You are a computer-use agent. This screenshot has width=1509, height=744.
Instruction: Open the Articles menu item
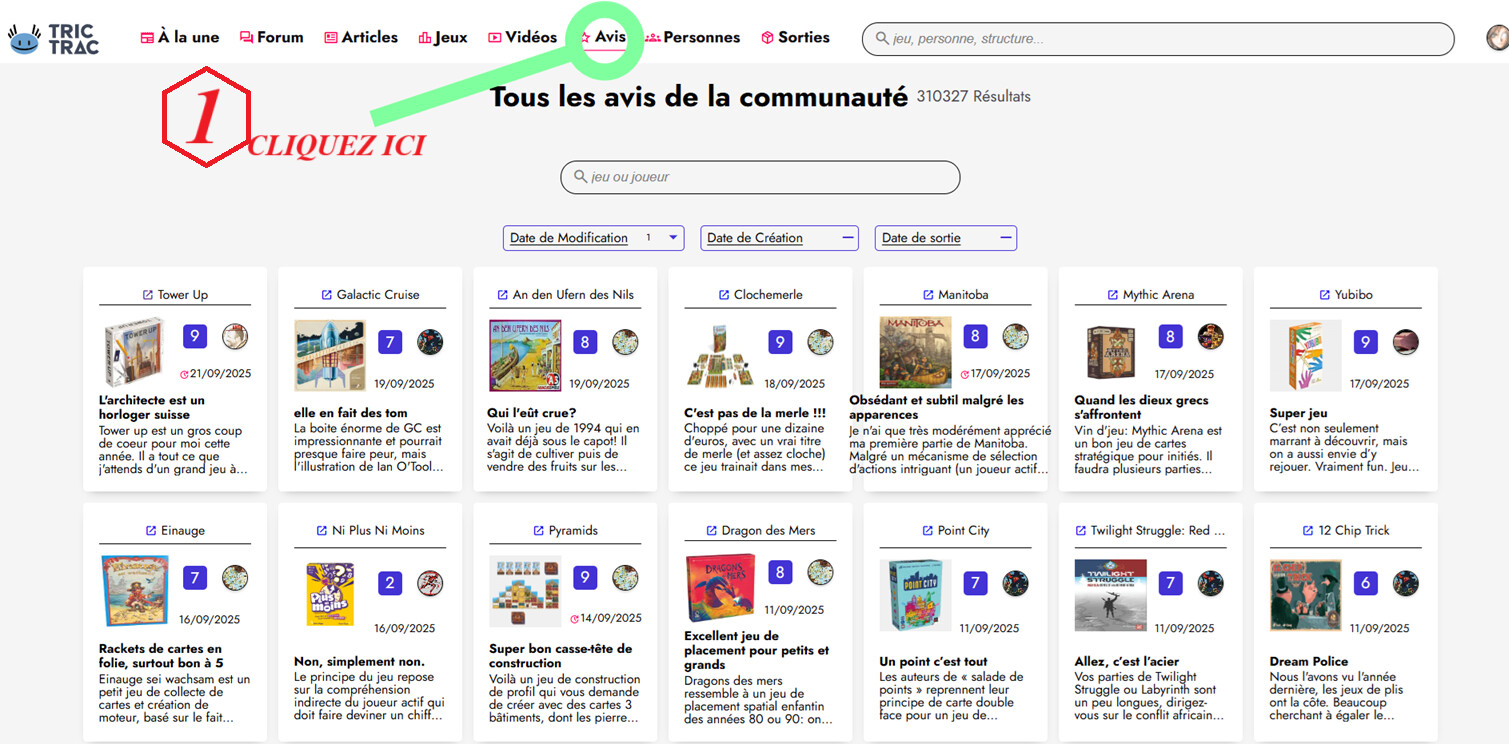[x=361, y=37]
